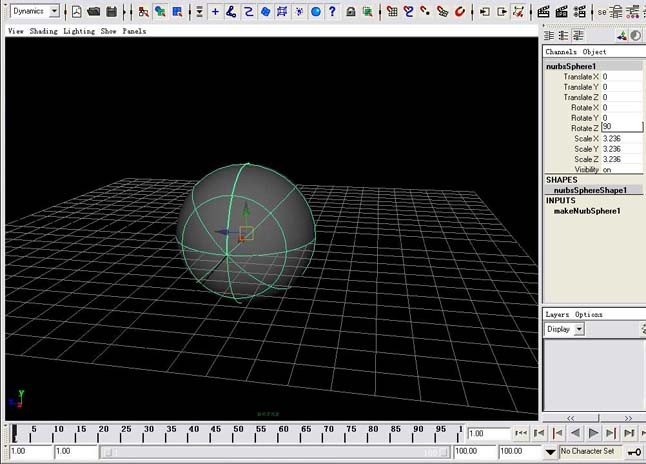The width and height of the screenshot is (646, 464).
Task: Toggle the joints selection mask icon
Action: tap(232, 12)
